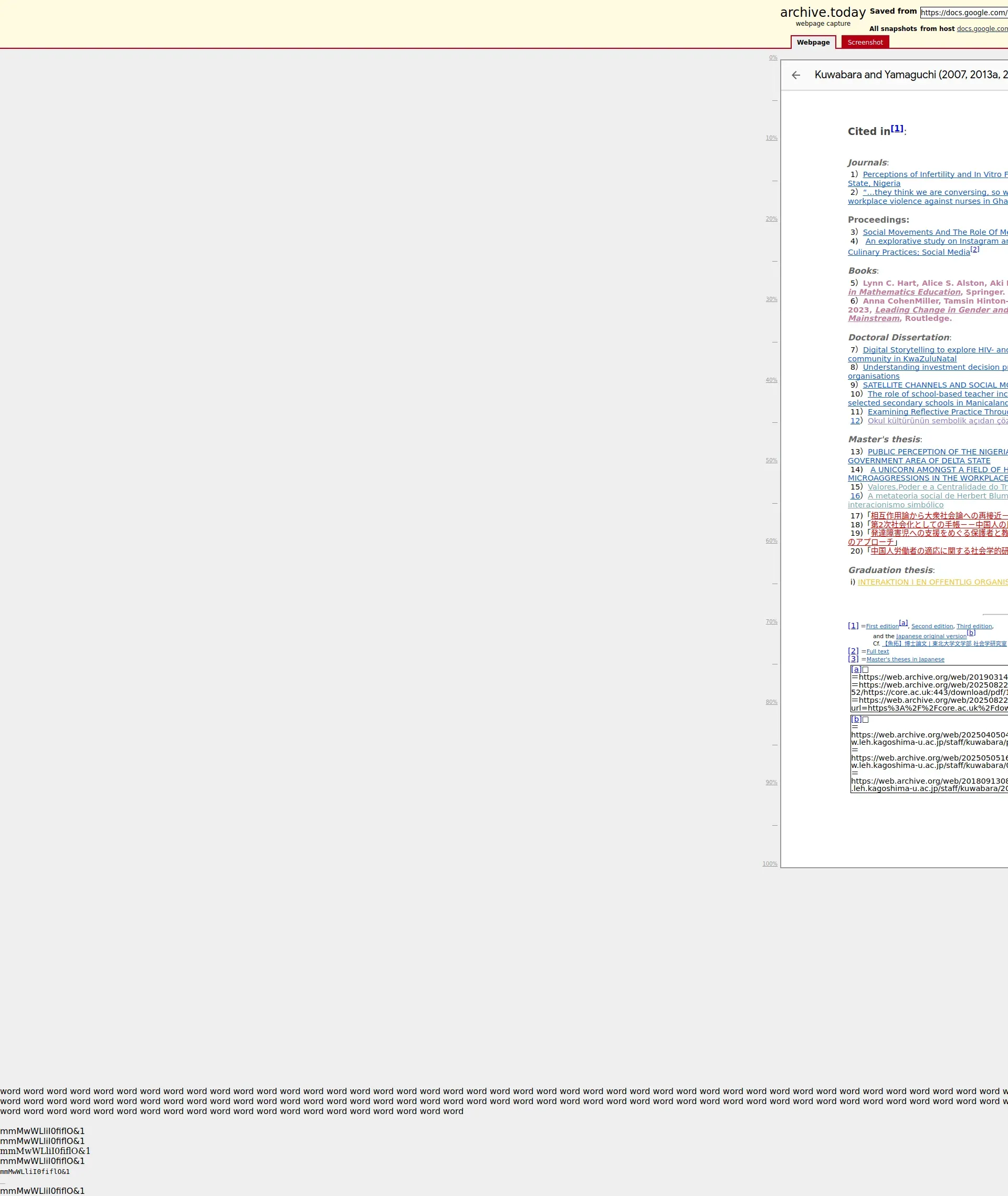Click the square box after footnote [a]
1008x1196 pixels.
(865, 670)
